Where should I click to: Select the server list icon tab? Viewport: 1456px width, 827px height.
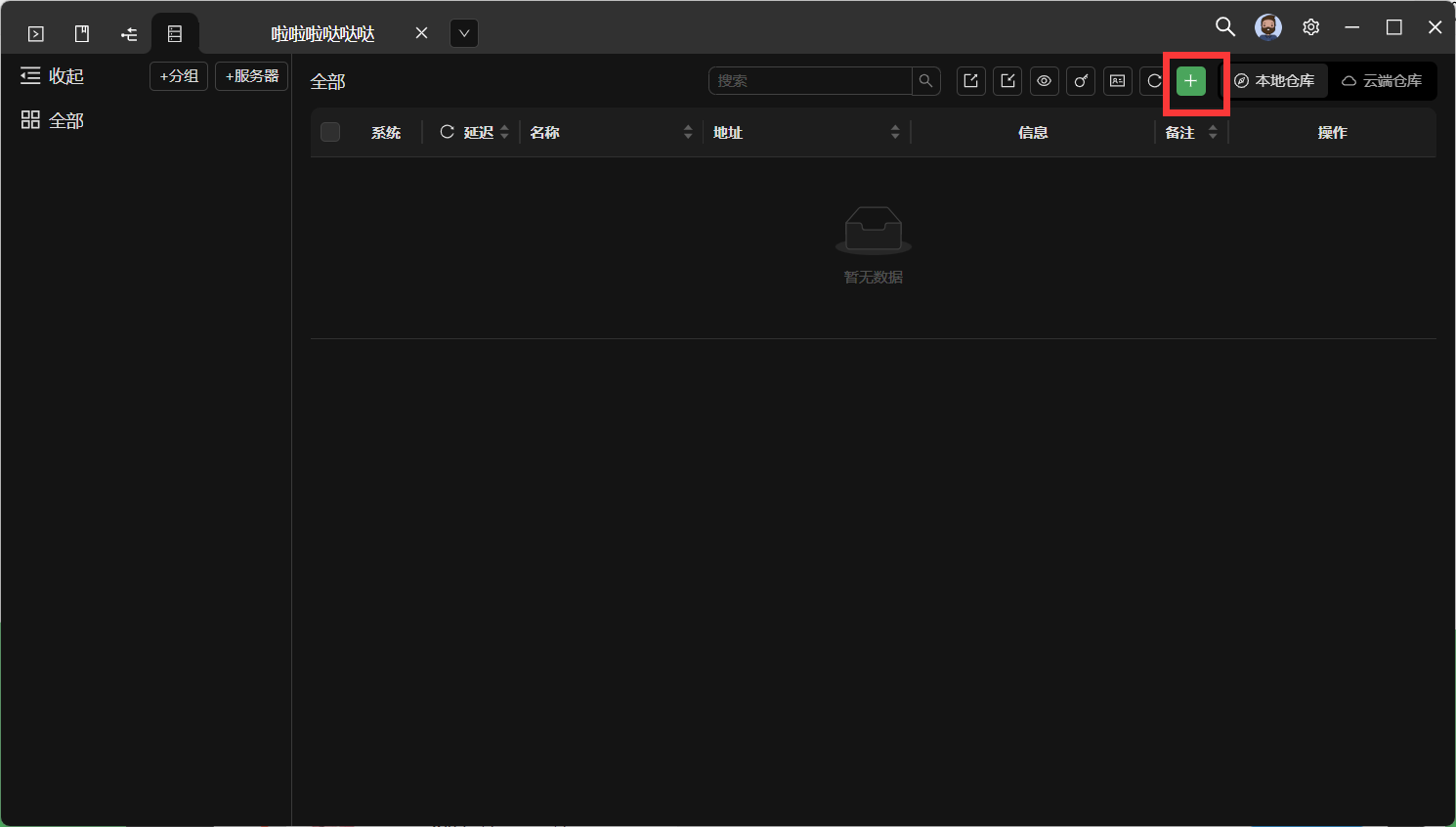175,34
